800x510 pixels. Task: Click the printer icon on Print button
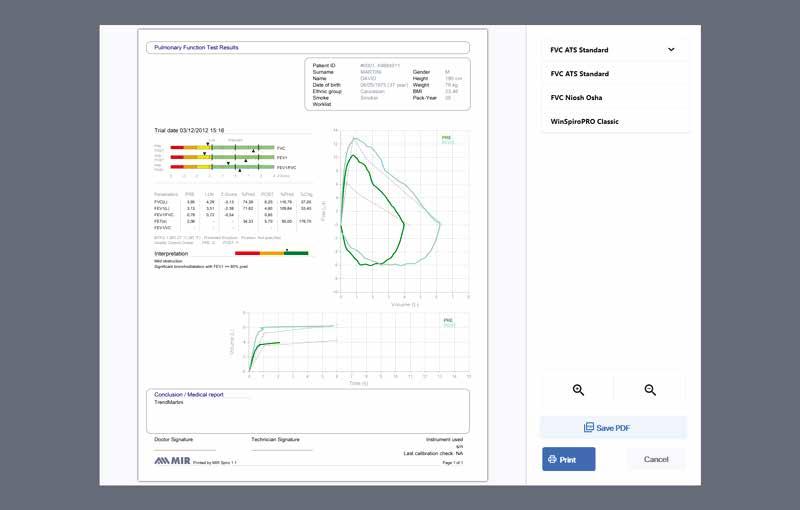click(551, 460)
